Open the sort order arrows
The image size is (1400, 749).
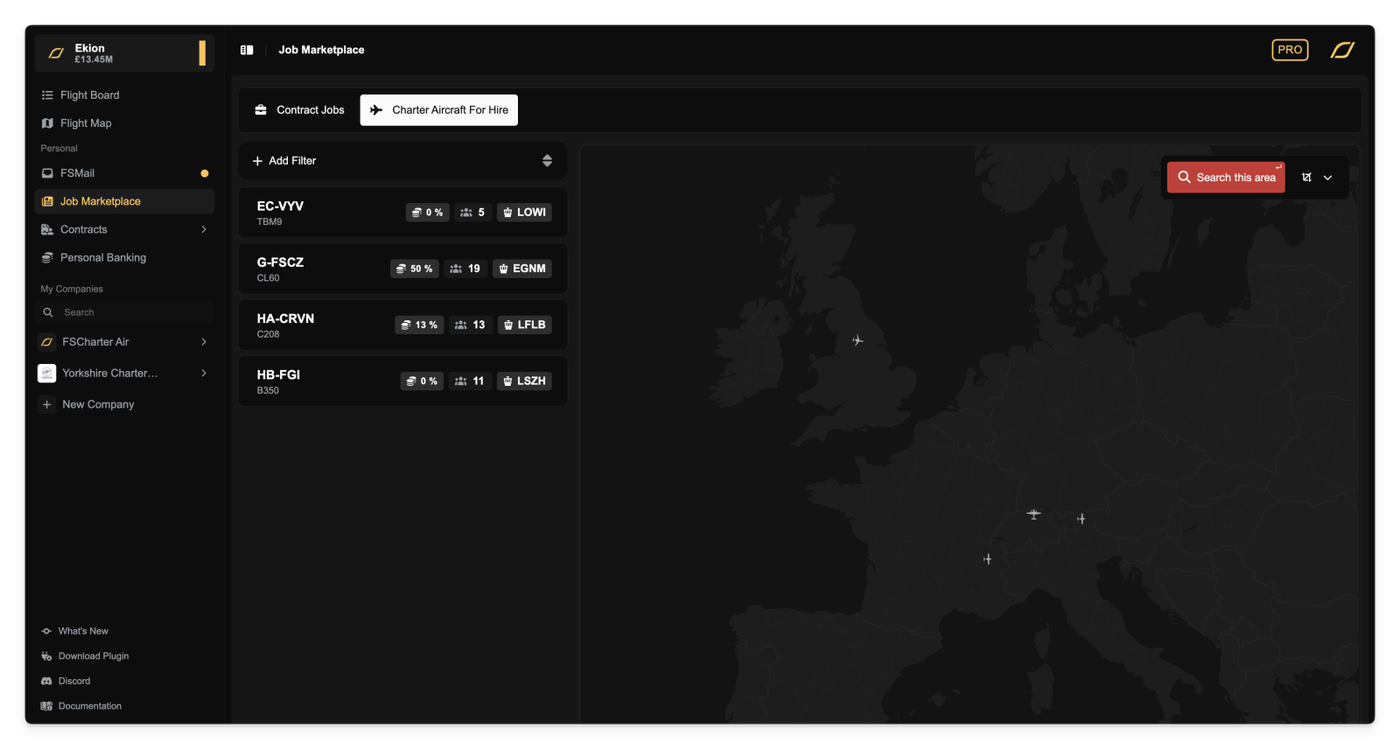(x=547, y=161)
